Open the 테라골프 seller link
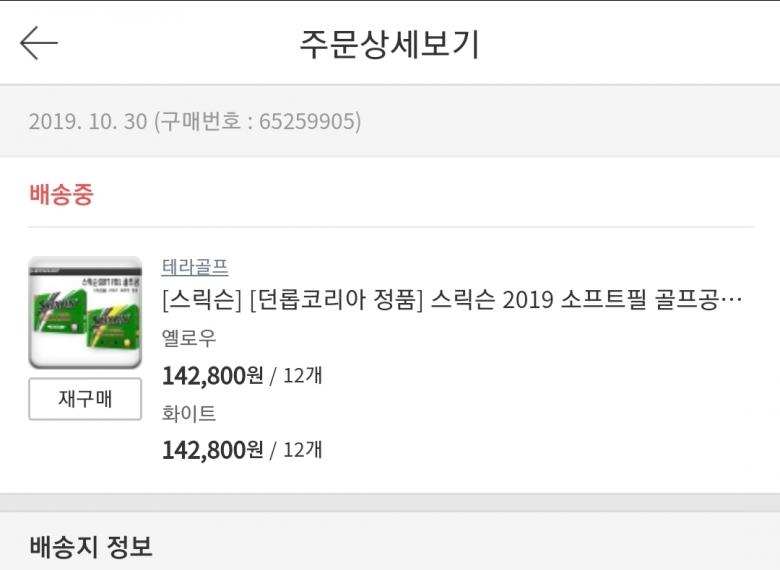Image resolution: width=780 pixels, height=570 pixels. coord(195,267)
